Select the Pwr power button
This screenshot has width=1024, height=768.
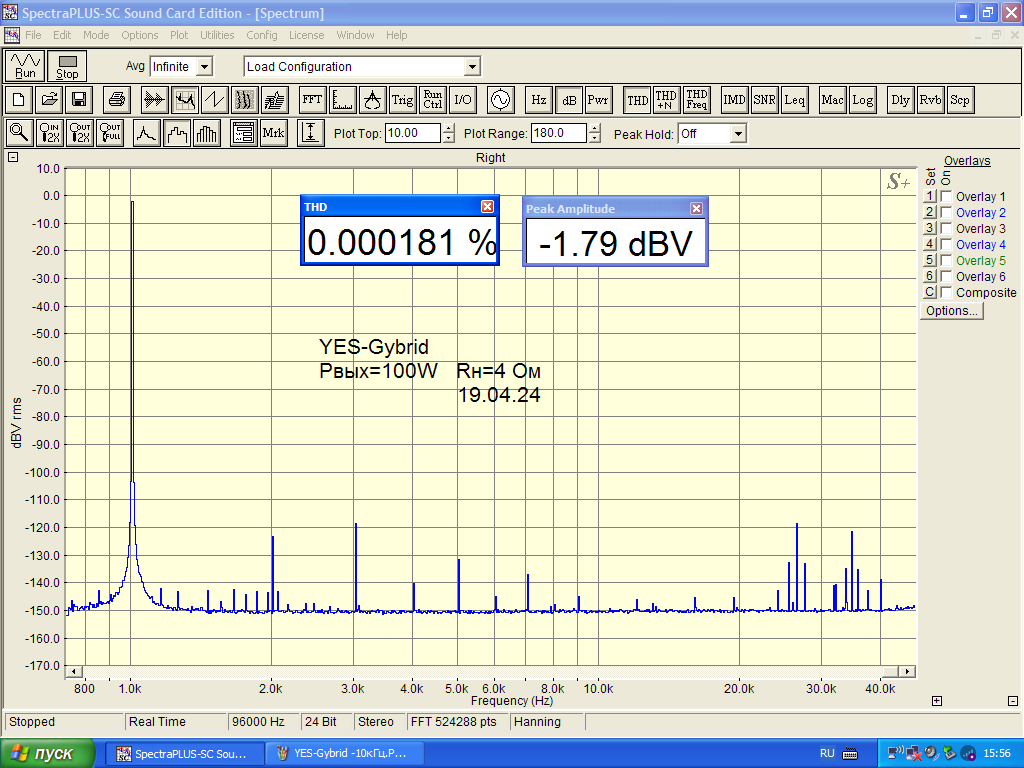click(x=598, y=100)
